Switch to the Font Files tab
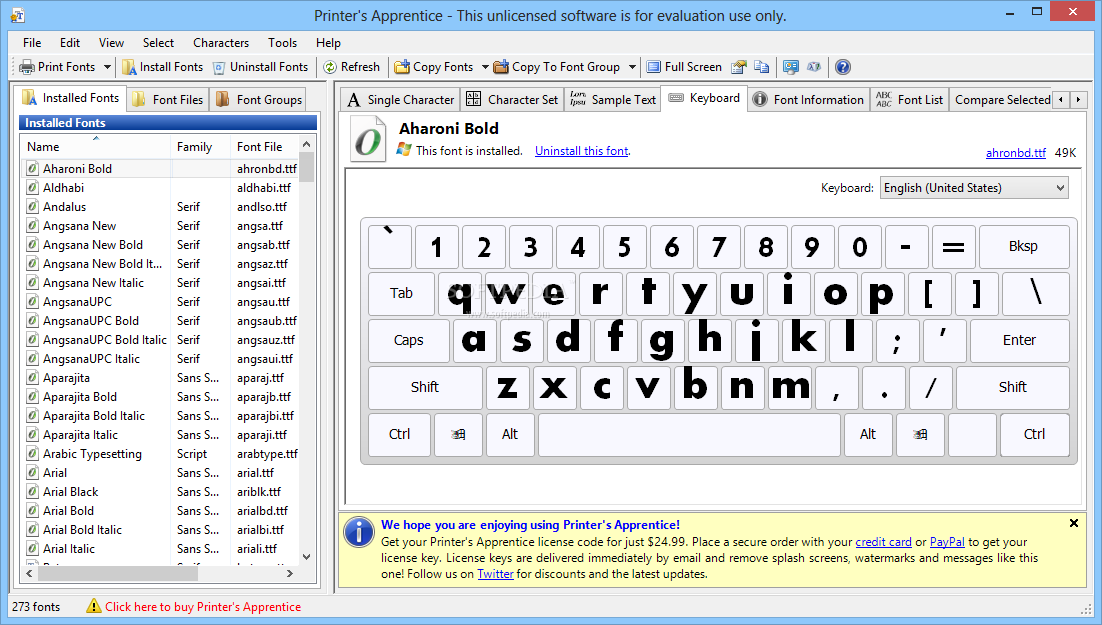The image size is (1102, 625). coord(168,100)
